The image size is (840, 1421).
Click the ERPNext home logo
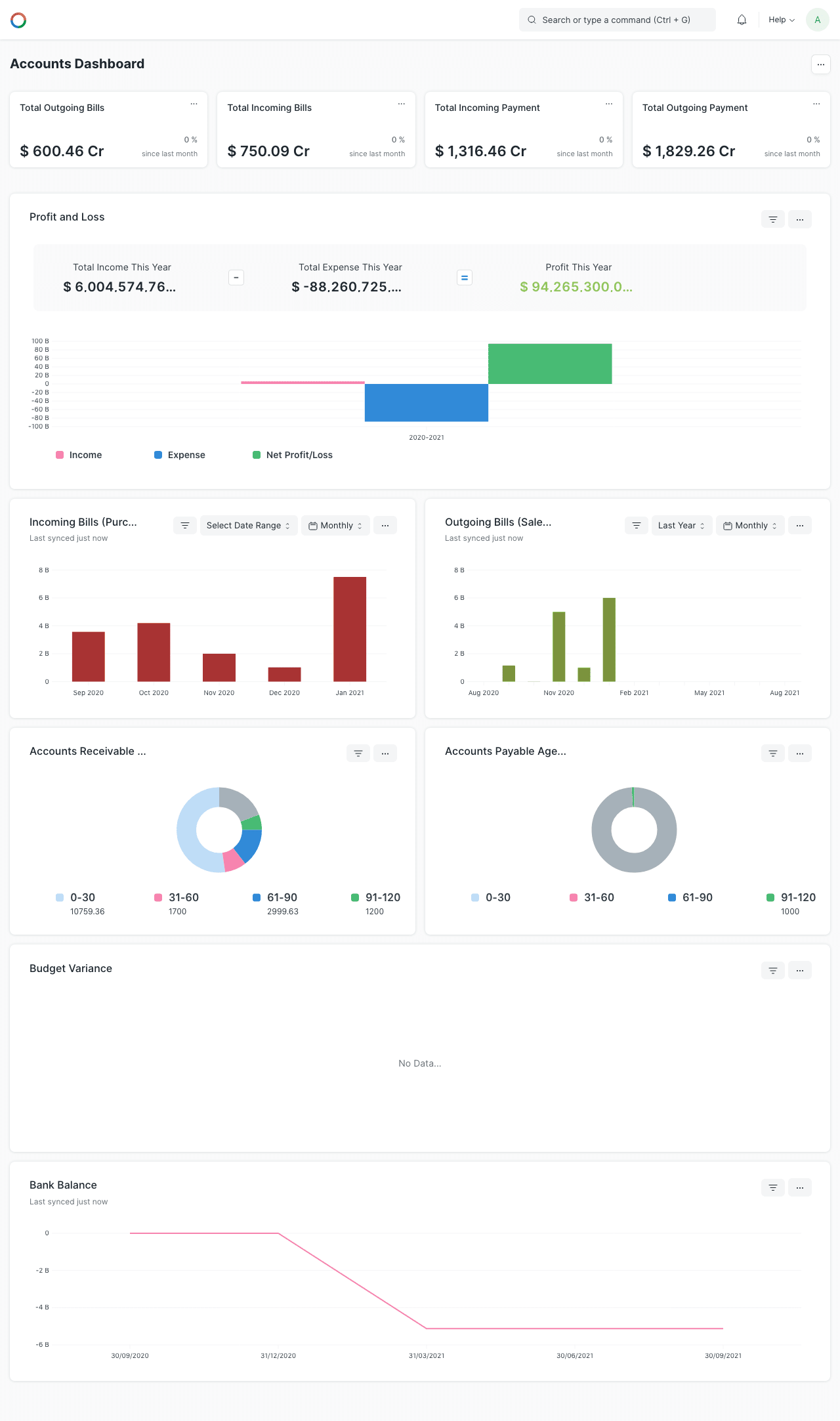[18, 20]
